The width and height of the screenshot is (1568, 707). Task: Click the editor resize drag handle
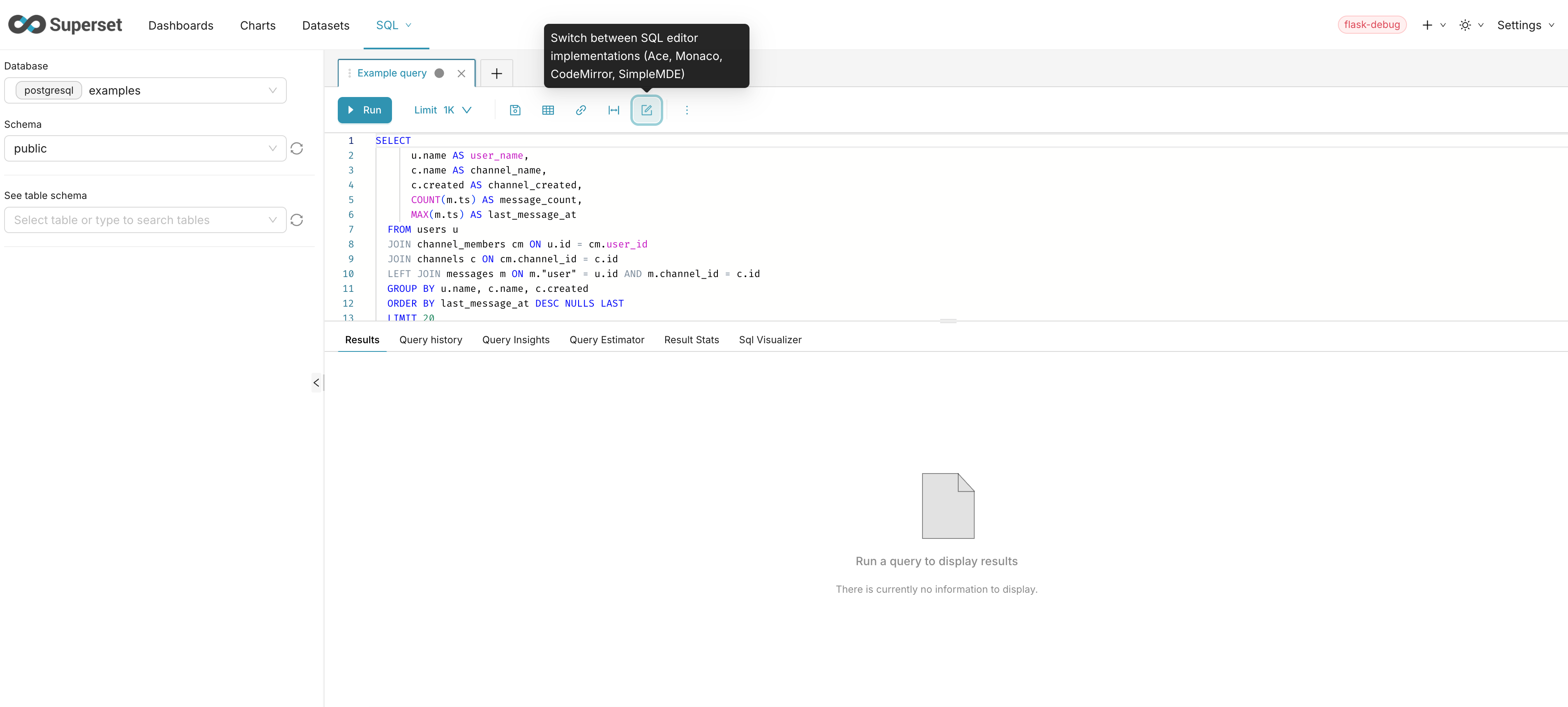point(948,321)
